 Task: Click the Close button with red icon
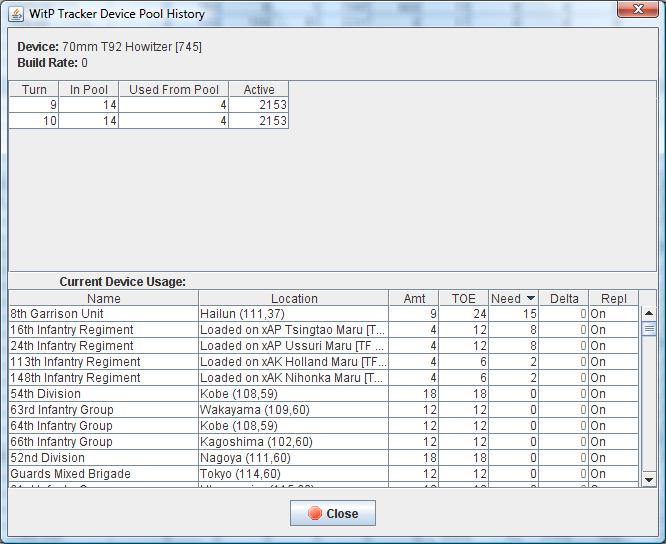(x=333, y=513)
